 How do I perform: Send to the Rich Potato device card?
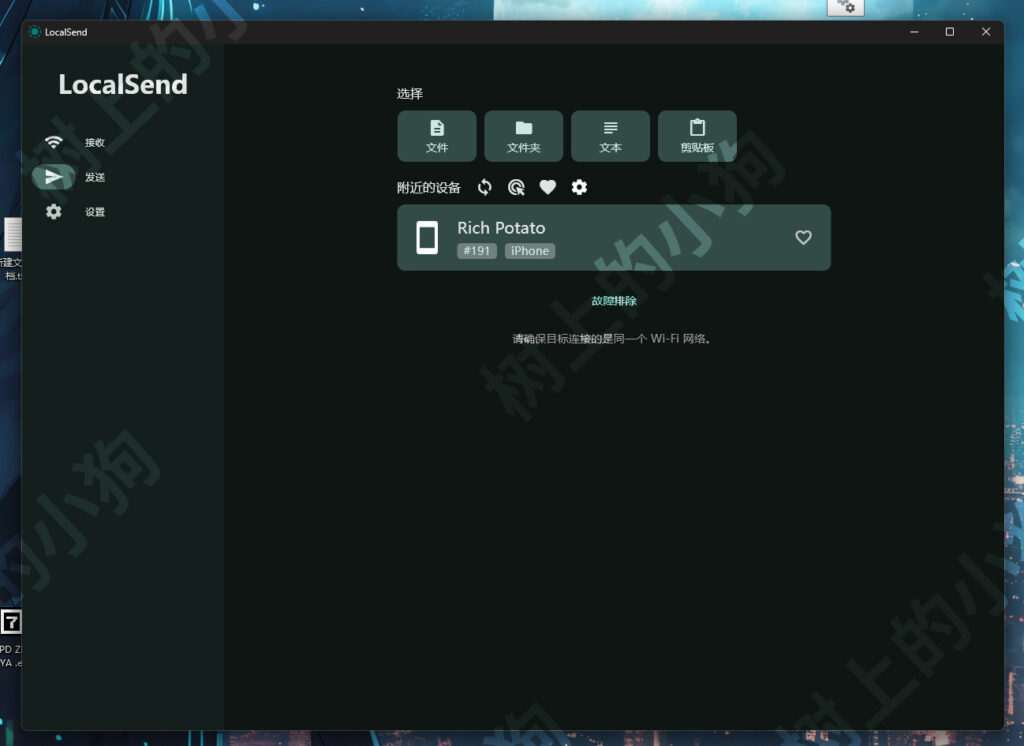pos(614,237)
